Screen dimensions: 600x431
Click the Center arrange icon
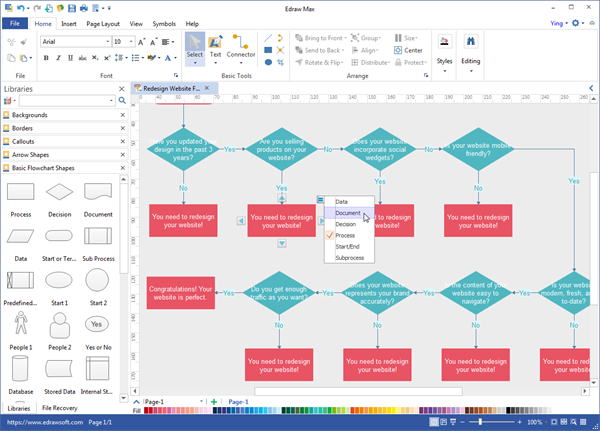coord(408,50)
